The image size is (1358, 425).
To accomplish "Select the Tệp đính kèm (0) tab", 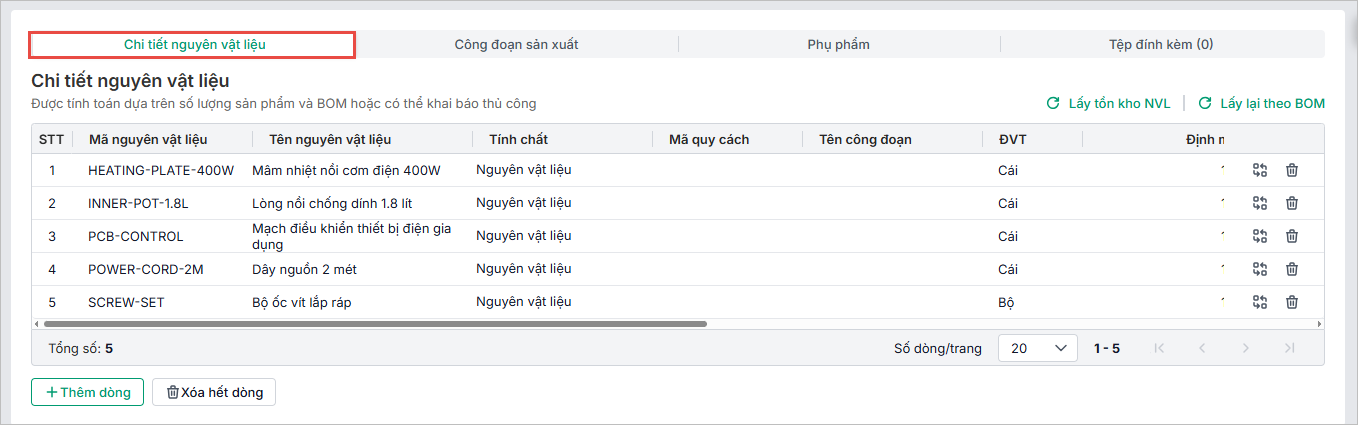I will coord(1161,44).
